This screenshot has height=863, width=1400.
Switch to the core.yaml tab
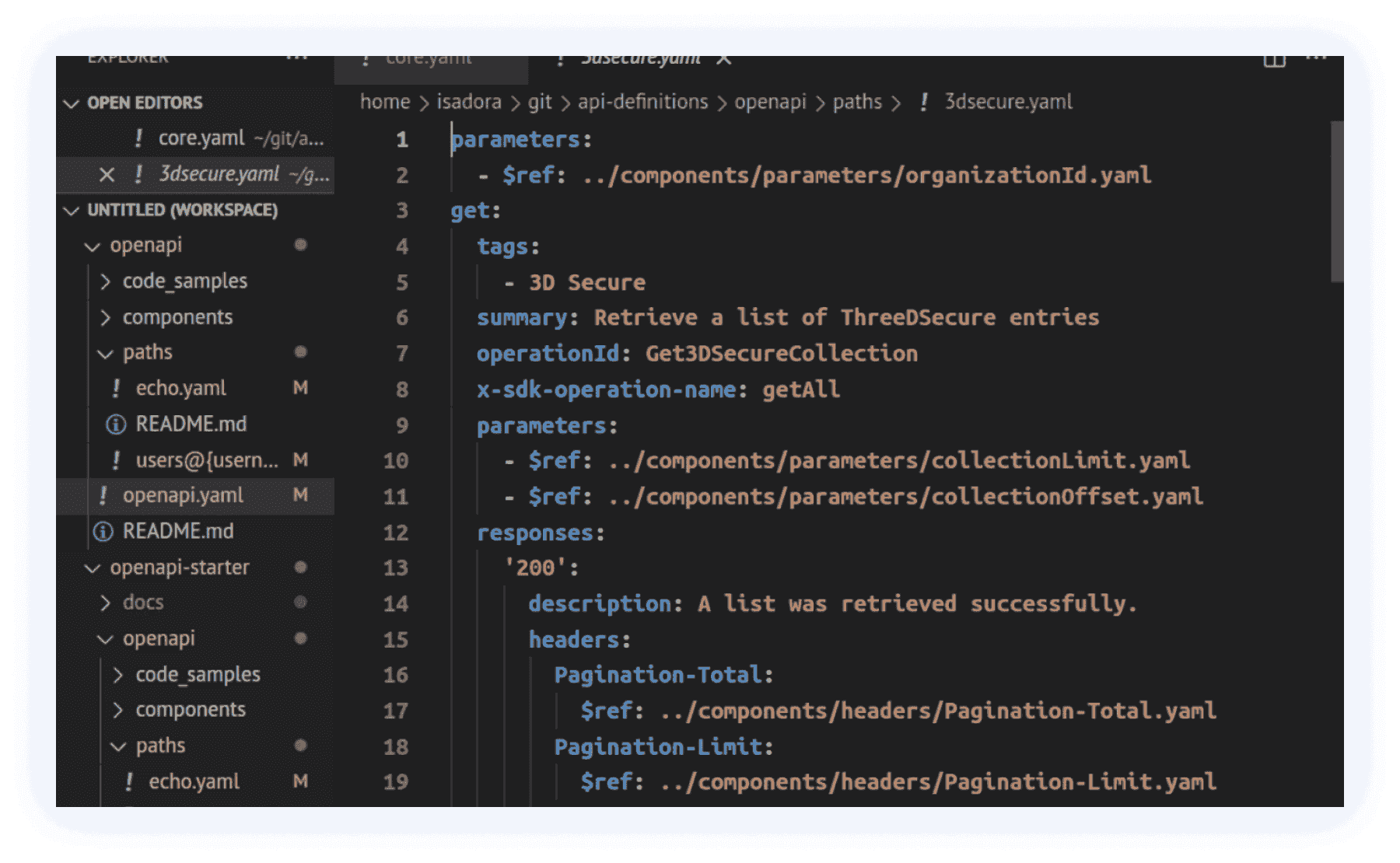pos(429,60)
